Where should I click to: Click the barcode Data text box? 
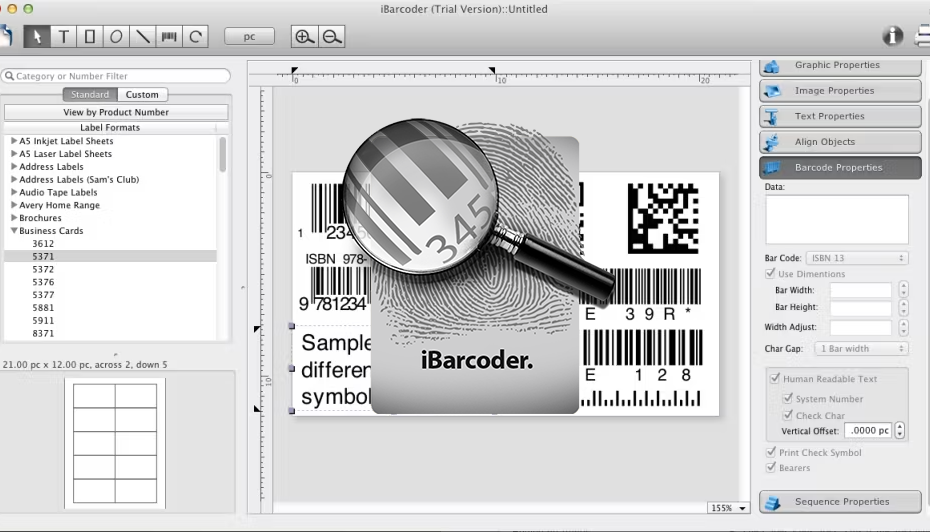(836, 219)
